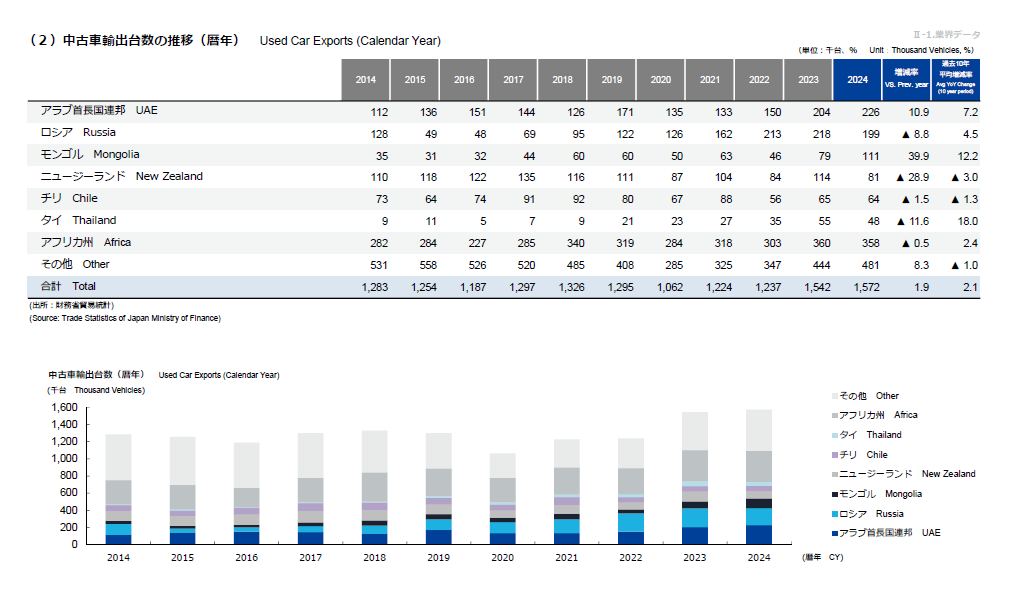Click the Mongolia legend color swatch
The image size is (1024, 599).
(x=834, y=494)
